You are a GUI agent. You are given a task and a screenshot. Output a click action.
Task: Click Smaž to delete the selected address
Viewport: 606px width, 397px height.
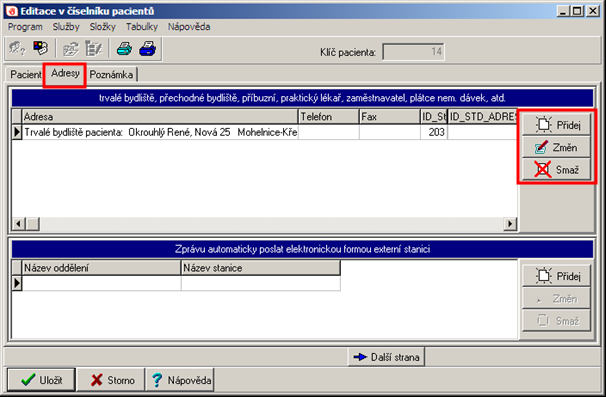(557, 170)
